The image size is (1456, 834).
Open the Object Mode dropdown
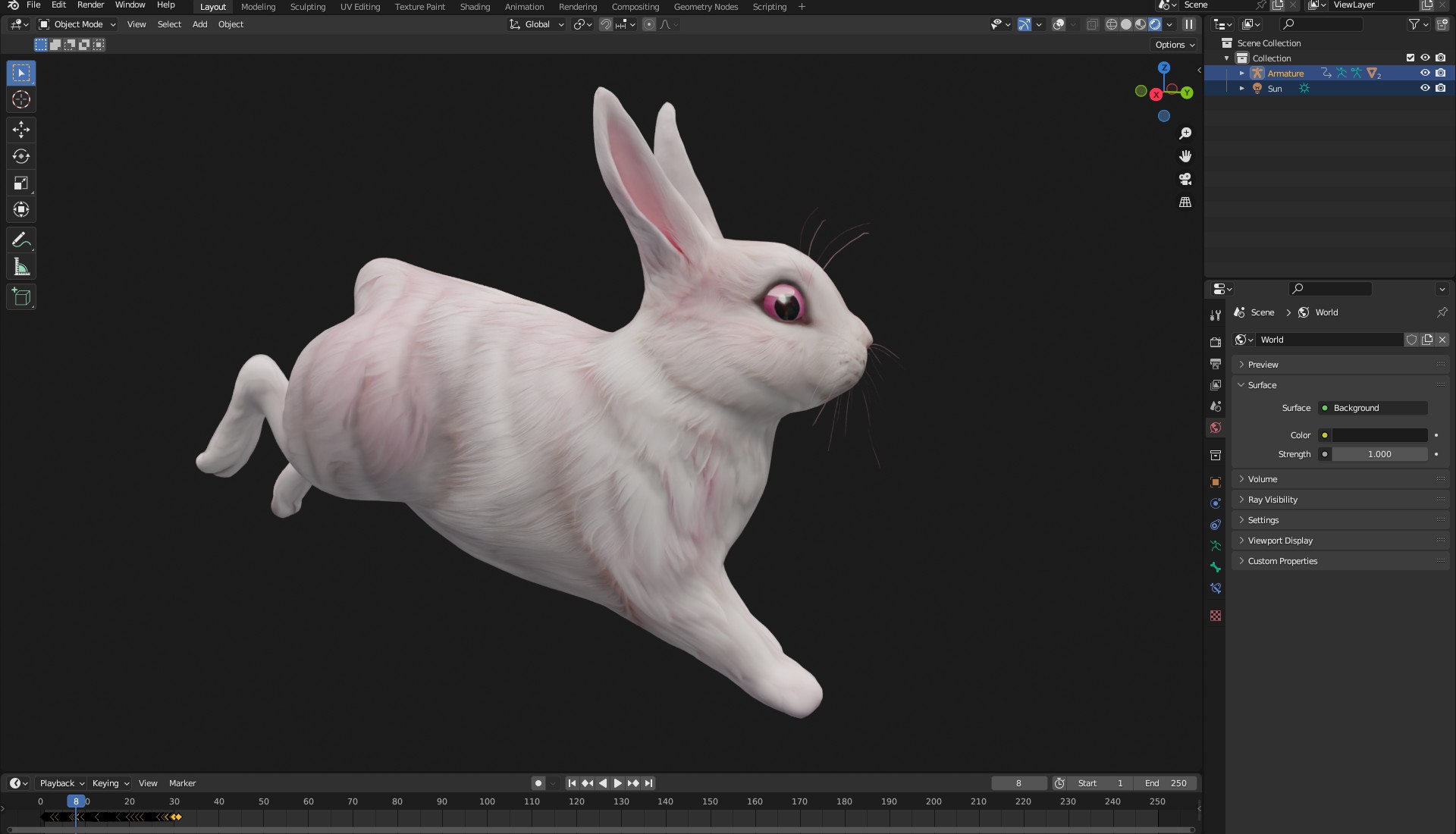tap(77, 24)
